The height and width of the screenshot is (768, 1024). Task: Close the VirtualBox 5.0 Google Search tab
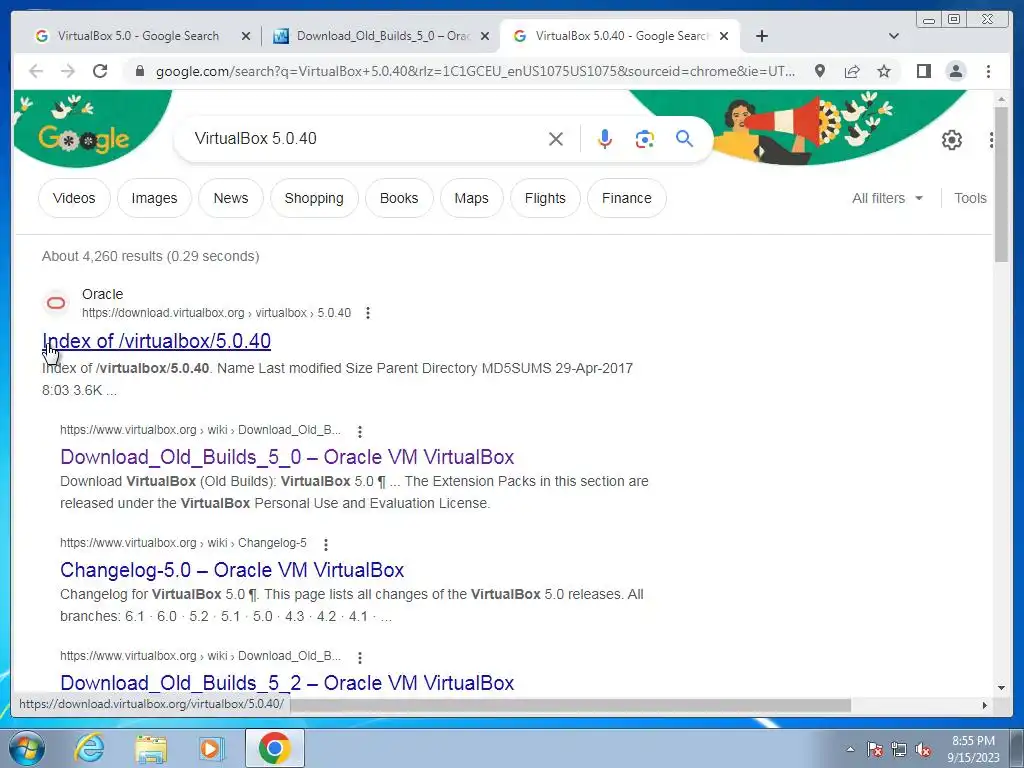point(246,37)
